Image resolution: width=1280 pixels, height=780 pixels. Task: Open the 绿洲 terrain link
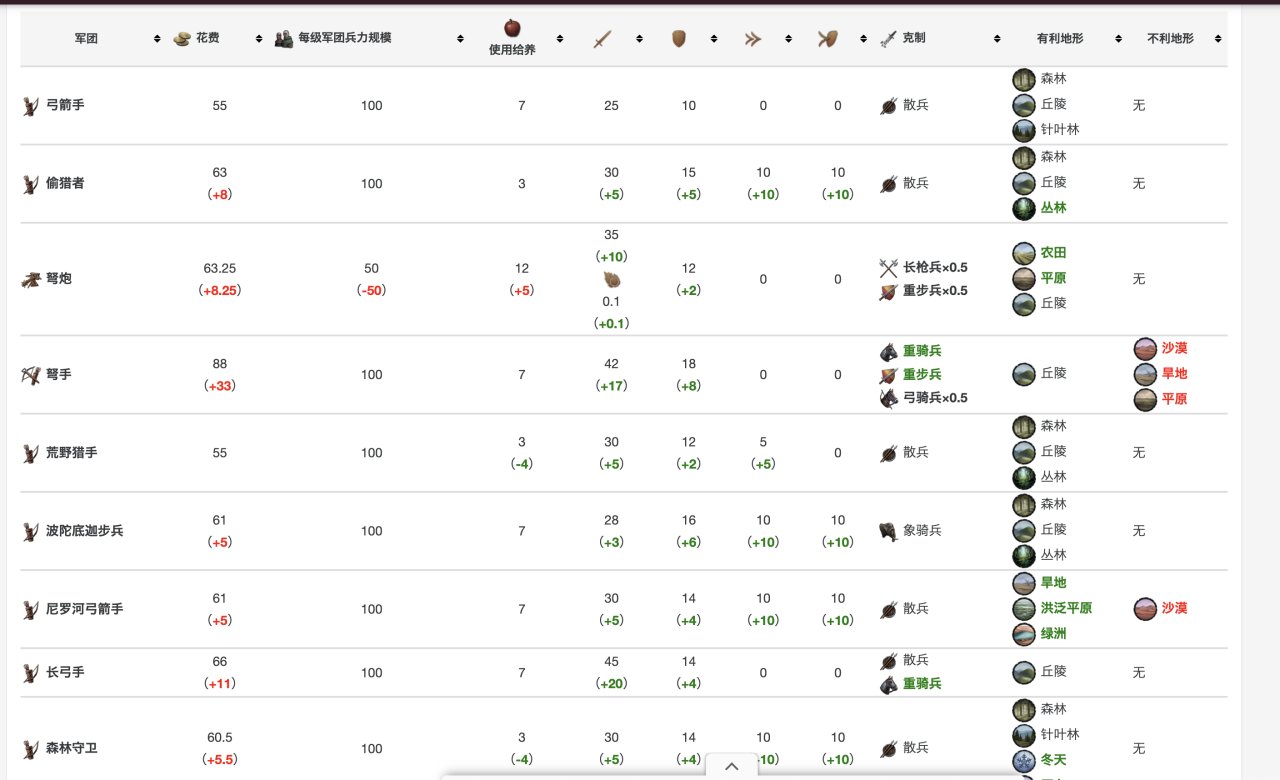click(1053, 633)
